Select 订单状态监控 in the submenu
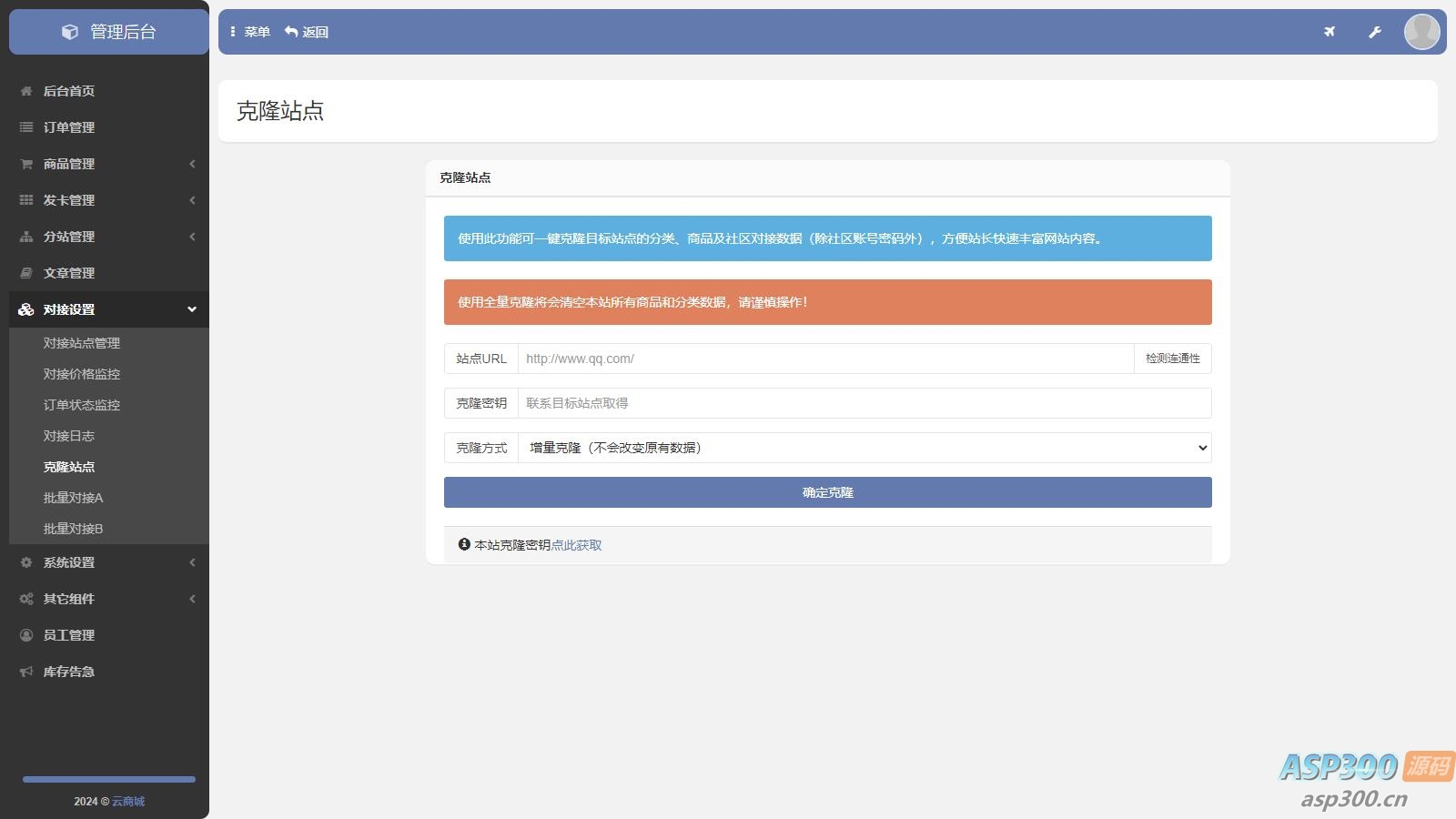The height and width of the screenshot is (819, 1456). tap(82, 405)
